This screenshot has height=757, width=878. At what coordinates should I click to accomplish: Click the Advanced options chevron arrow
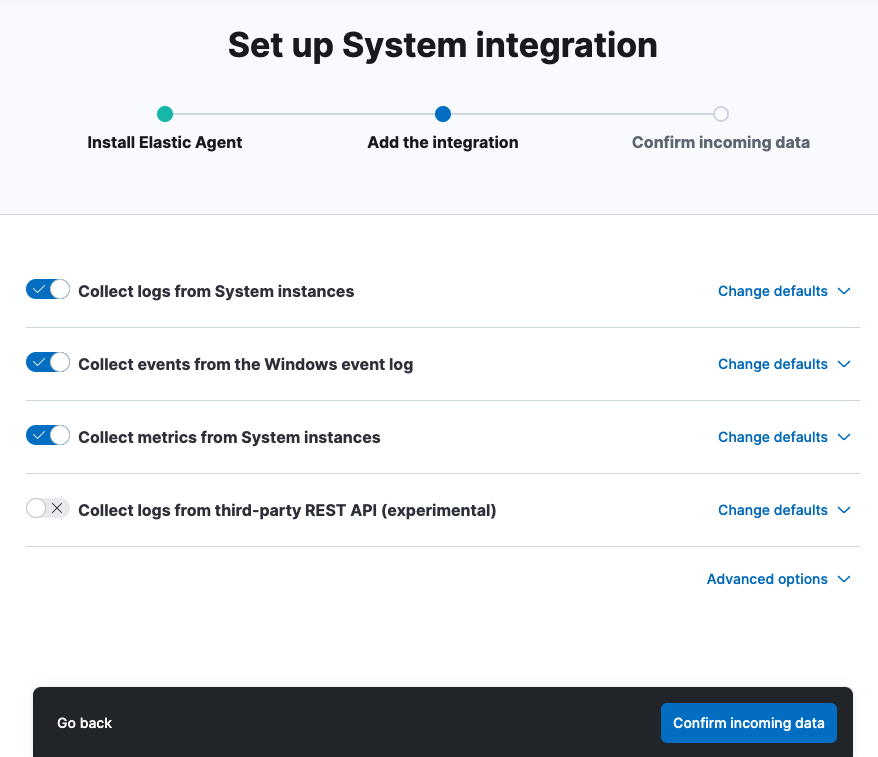tap(843, 579)
